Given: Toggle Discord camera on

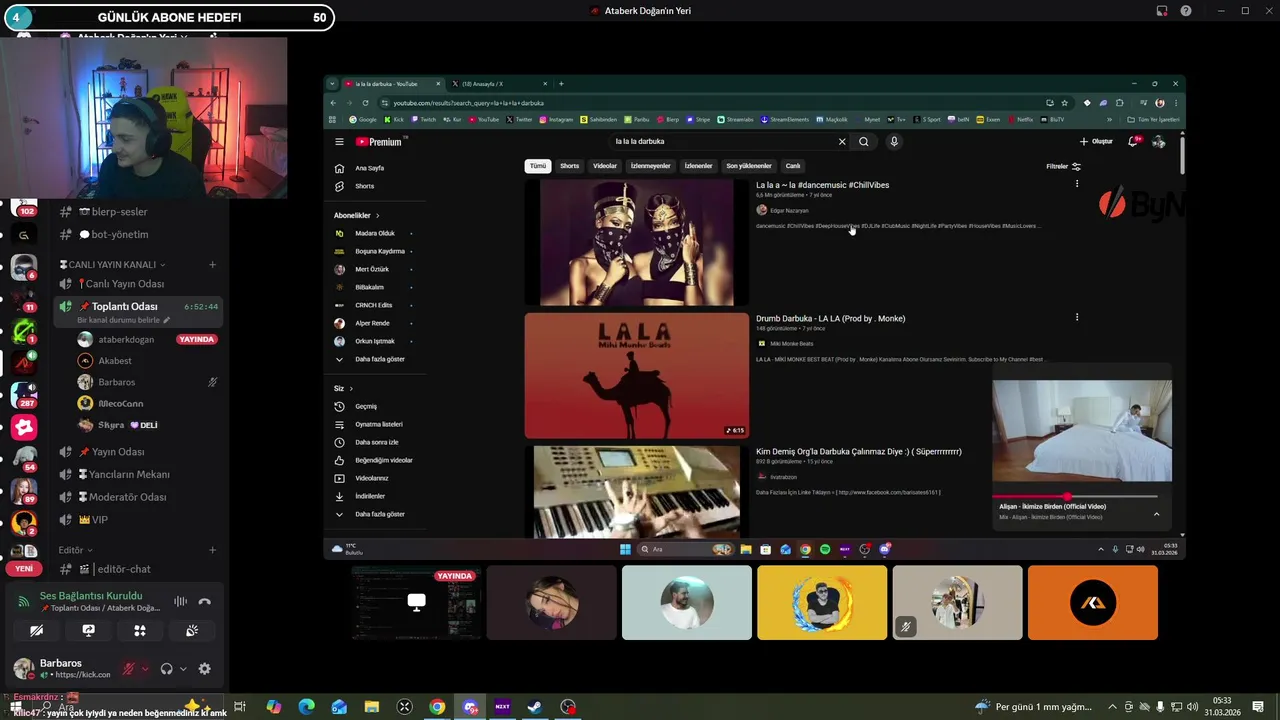Looking at the screenshot, I should pyautogui.click(x=36, y=631).
